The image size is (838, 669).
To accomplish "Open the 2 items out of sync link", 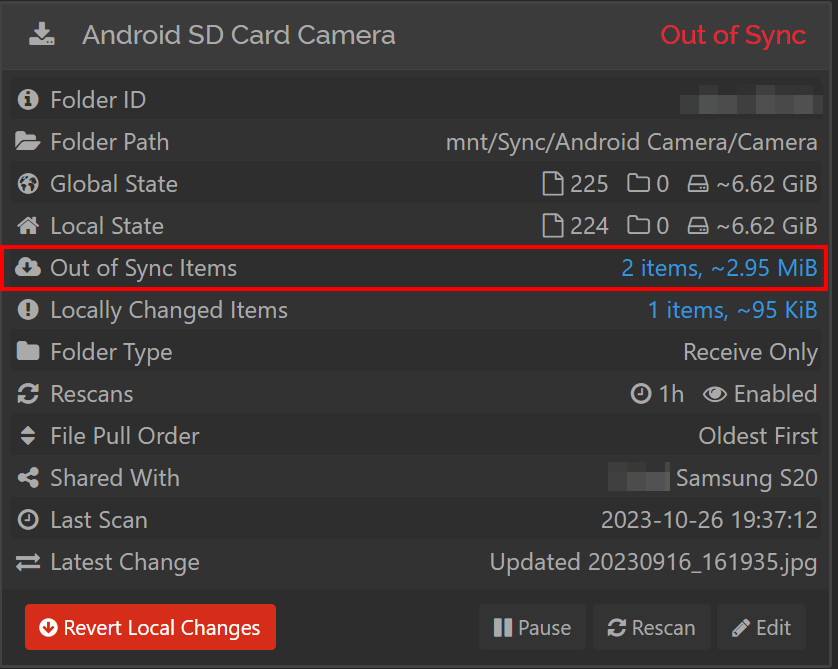I will [719, 268].
